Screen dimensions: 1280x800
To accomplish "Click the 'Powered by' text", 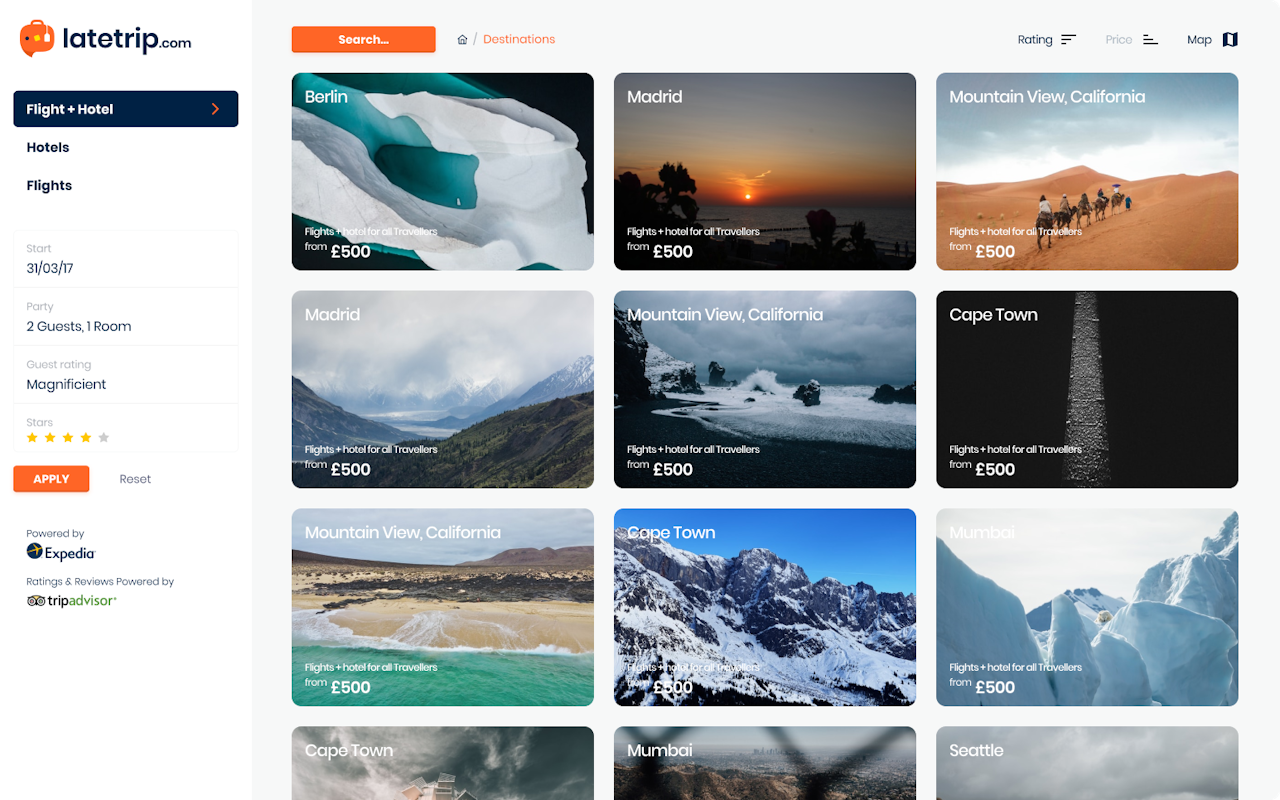I will pos(55,534).
